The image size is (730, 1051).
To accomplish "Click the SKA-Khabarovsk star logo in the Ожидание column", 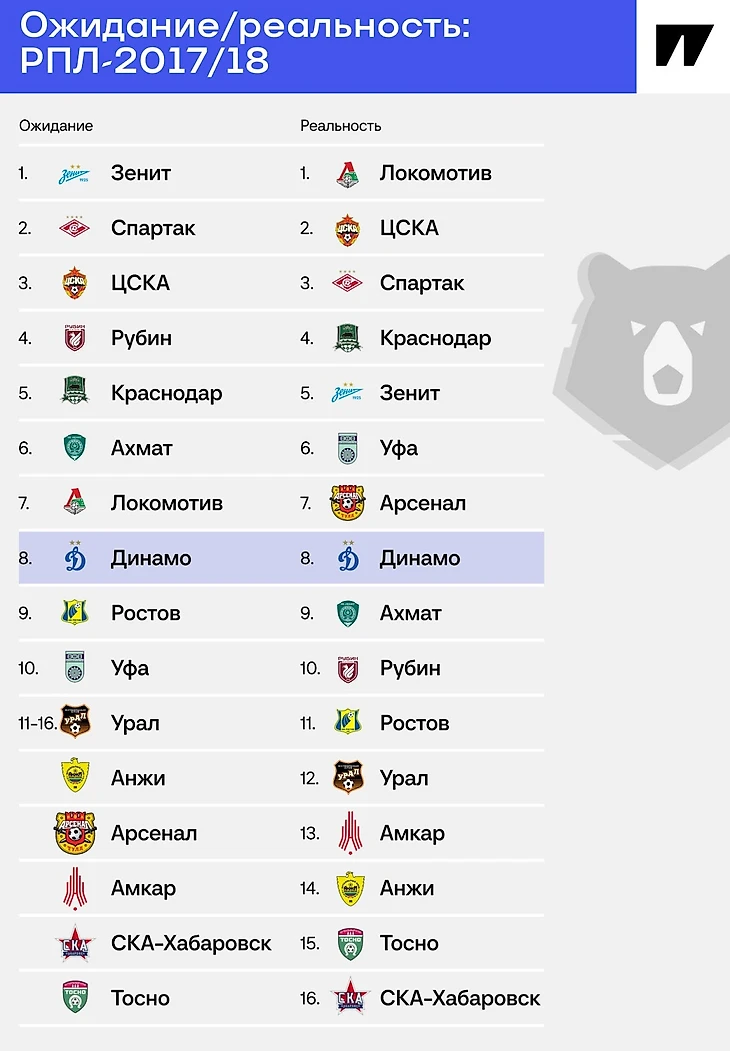I will [x=74, y=944].
